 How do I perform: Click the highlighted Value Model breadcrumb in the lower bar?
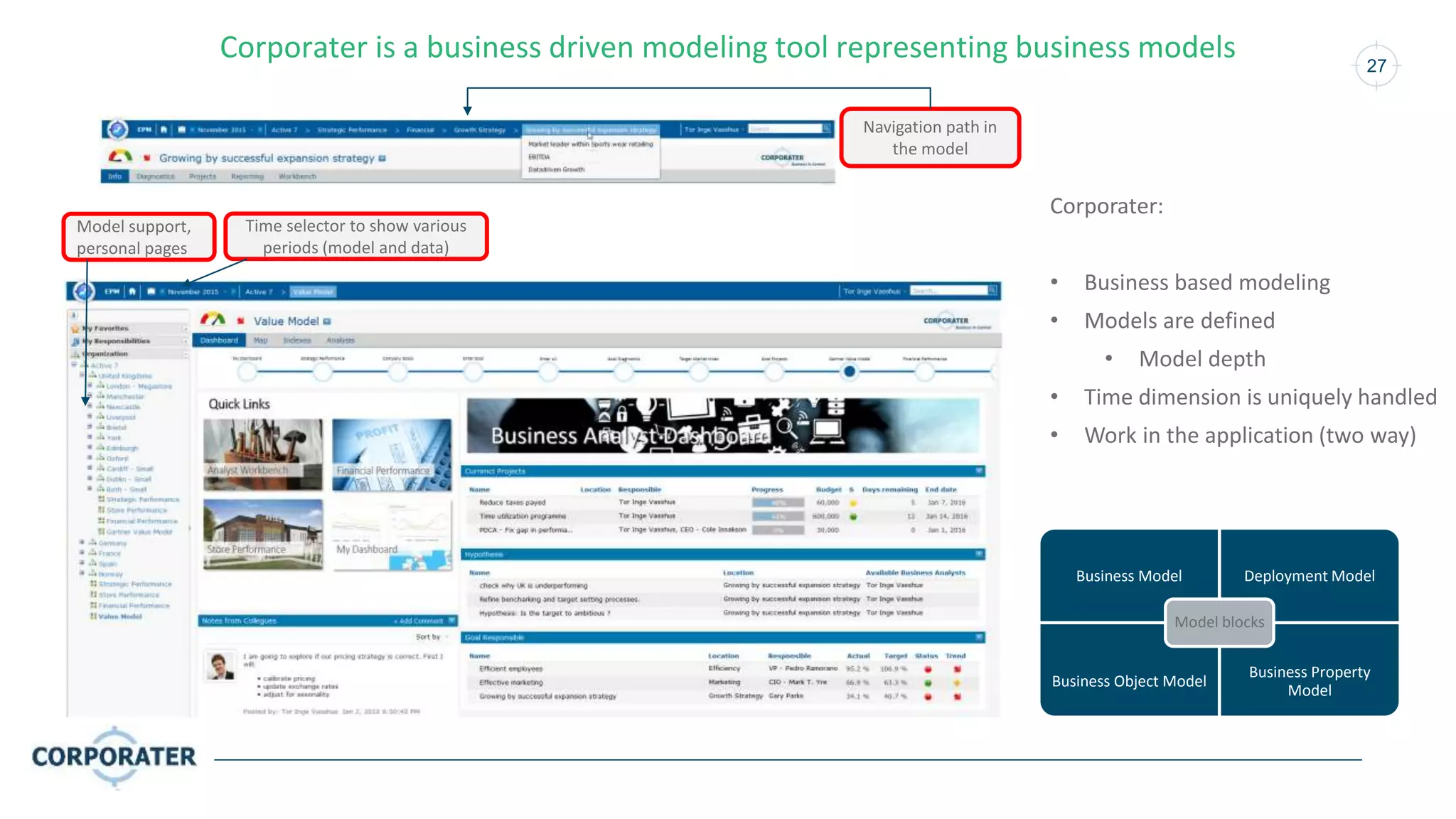pos(313,291)
